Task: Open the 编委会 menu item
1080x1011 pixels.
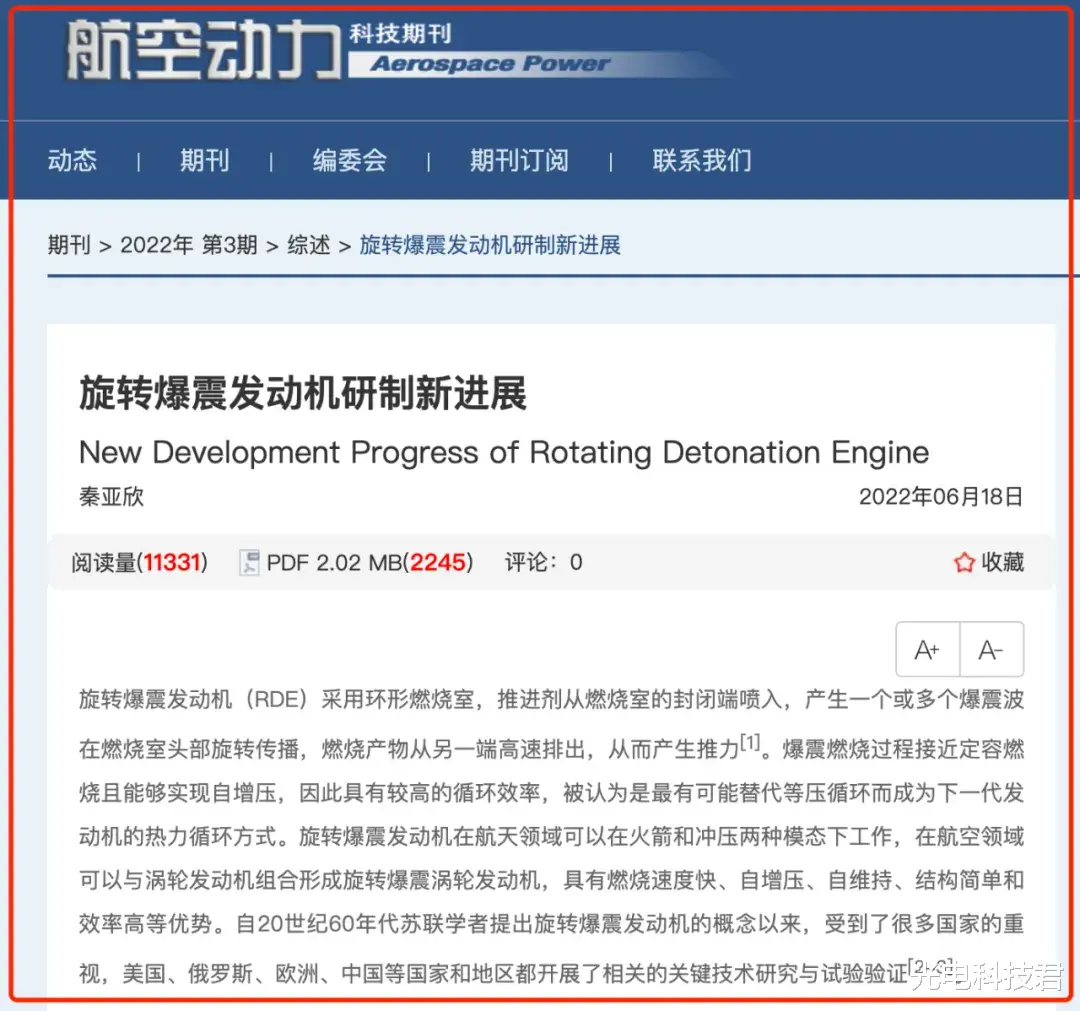Action: pyautogui.click(x=350, y=160)
